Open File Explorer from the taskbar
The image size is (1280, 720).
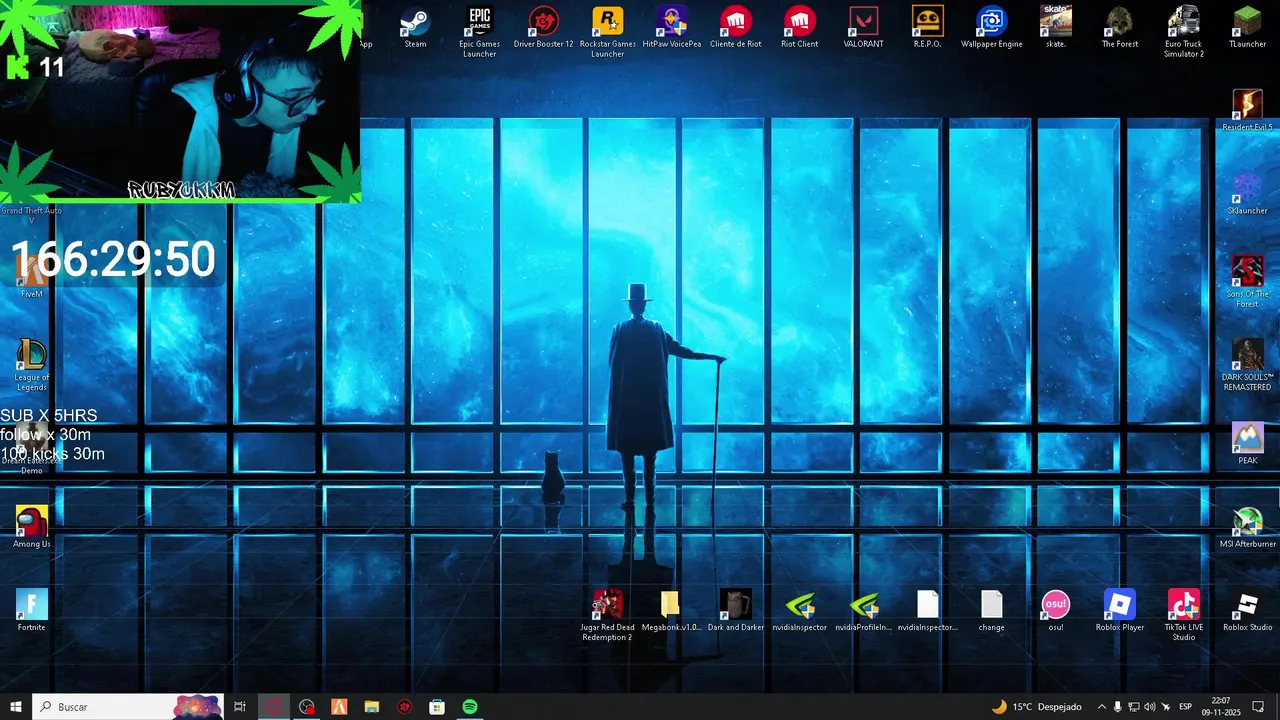click(x=372, y=707)
